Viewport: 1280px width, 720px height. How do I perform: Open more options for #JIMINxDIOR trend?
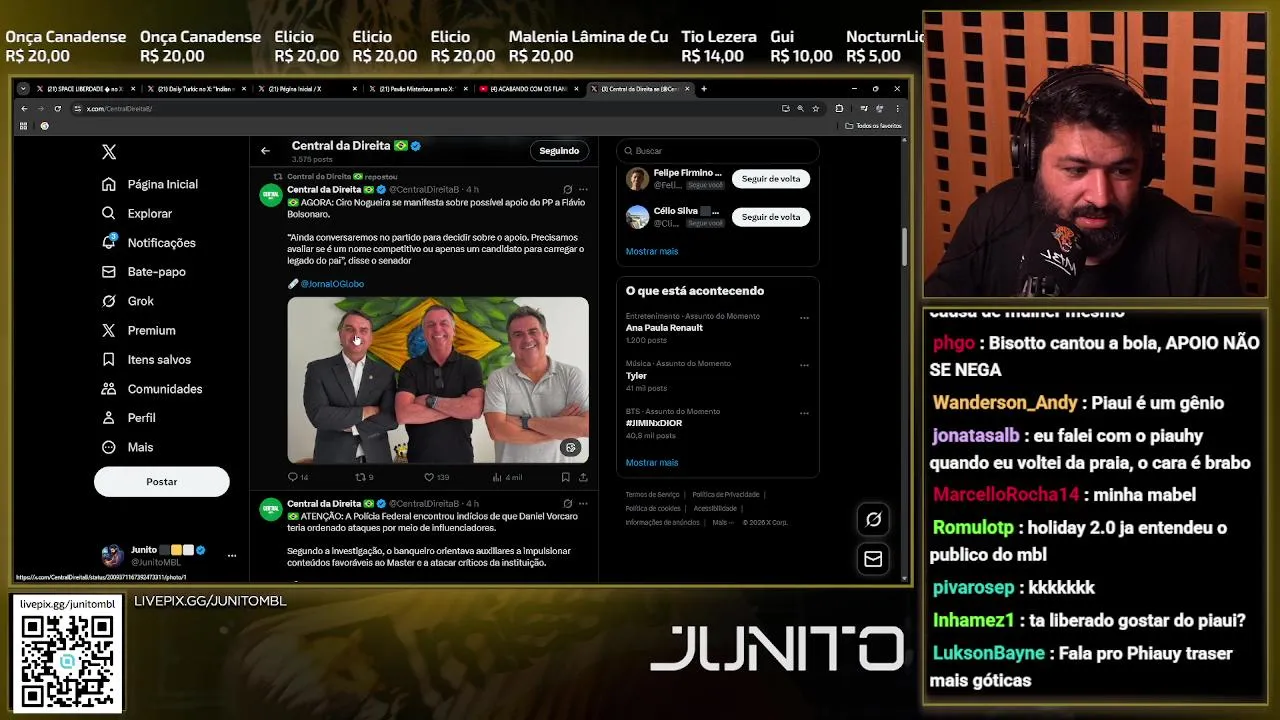[x=804, y=412]
